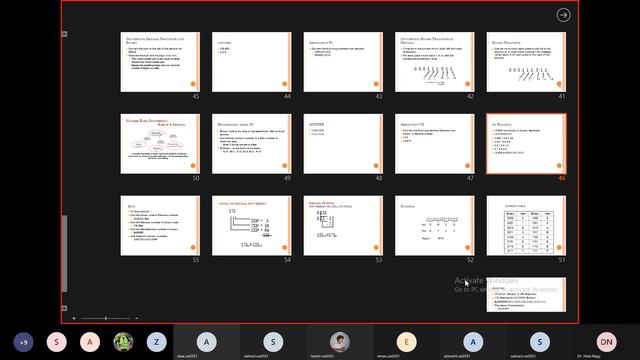Image resolution: width=640 pixels, height=360 pixels.
Task: Click the minus button of the zoom slider
Action: [x=137, y=318]
